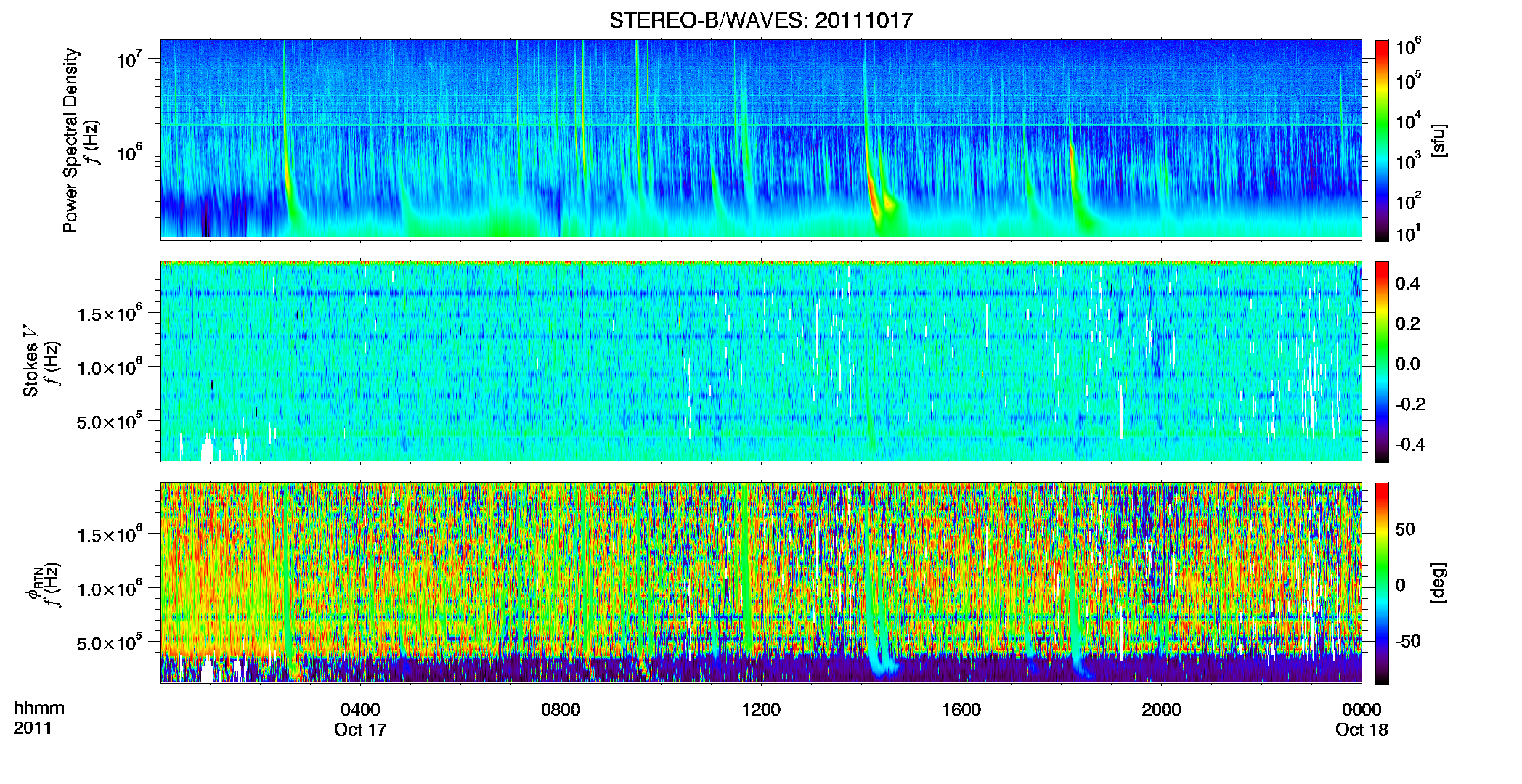Click the sfu color bar of the top panel
The image size is (1522, 784).
coord(1382,140)
